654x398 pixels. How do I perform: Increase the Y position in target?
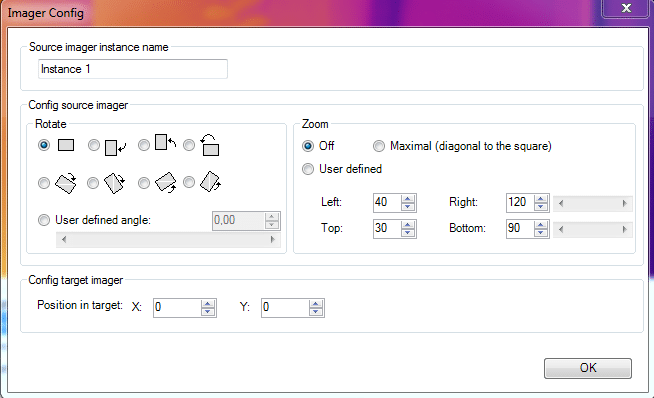pyautogui.click(x=316, y=304)
